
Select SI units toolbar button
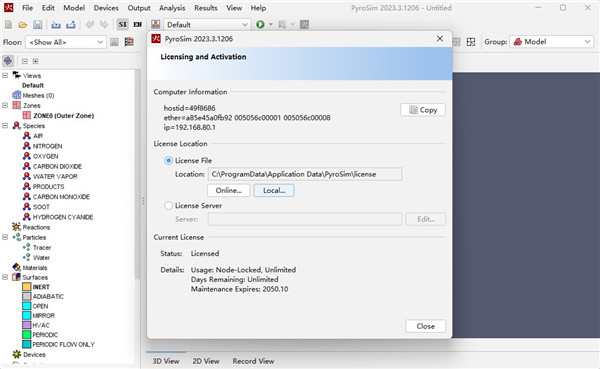[x=122, y=24]
